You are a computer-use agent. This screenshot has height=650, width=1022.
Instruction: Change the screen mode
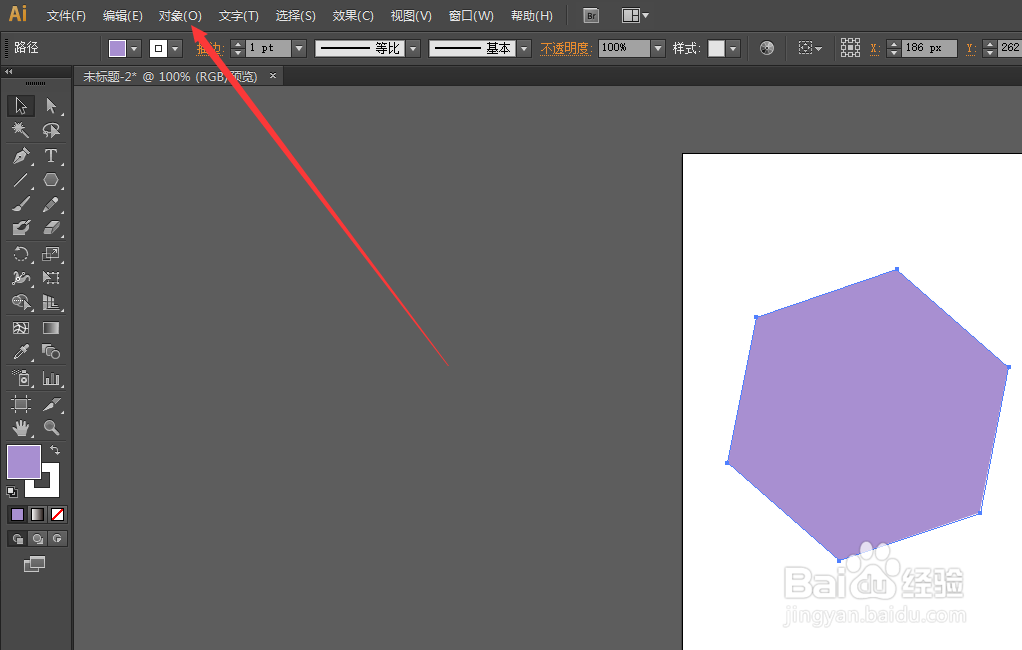click(35, 564)
